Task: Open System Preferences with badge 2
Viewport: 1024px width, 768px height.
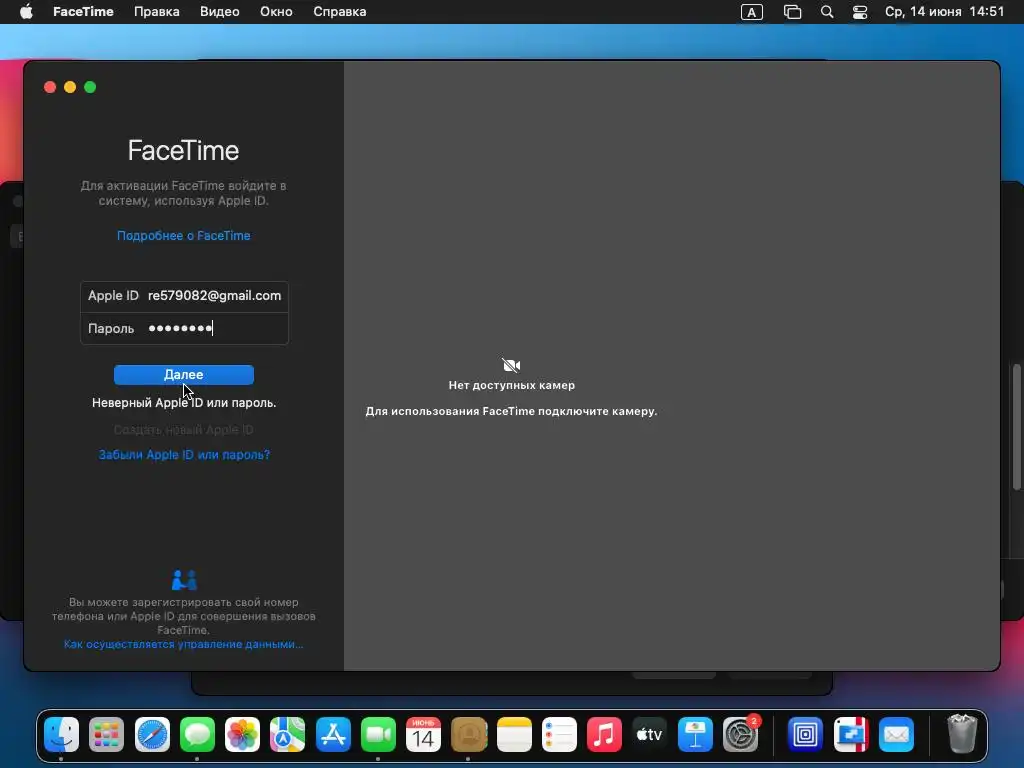Action: pyautogui.click(x=741, y=734)
